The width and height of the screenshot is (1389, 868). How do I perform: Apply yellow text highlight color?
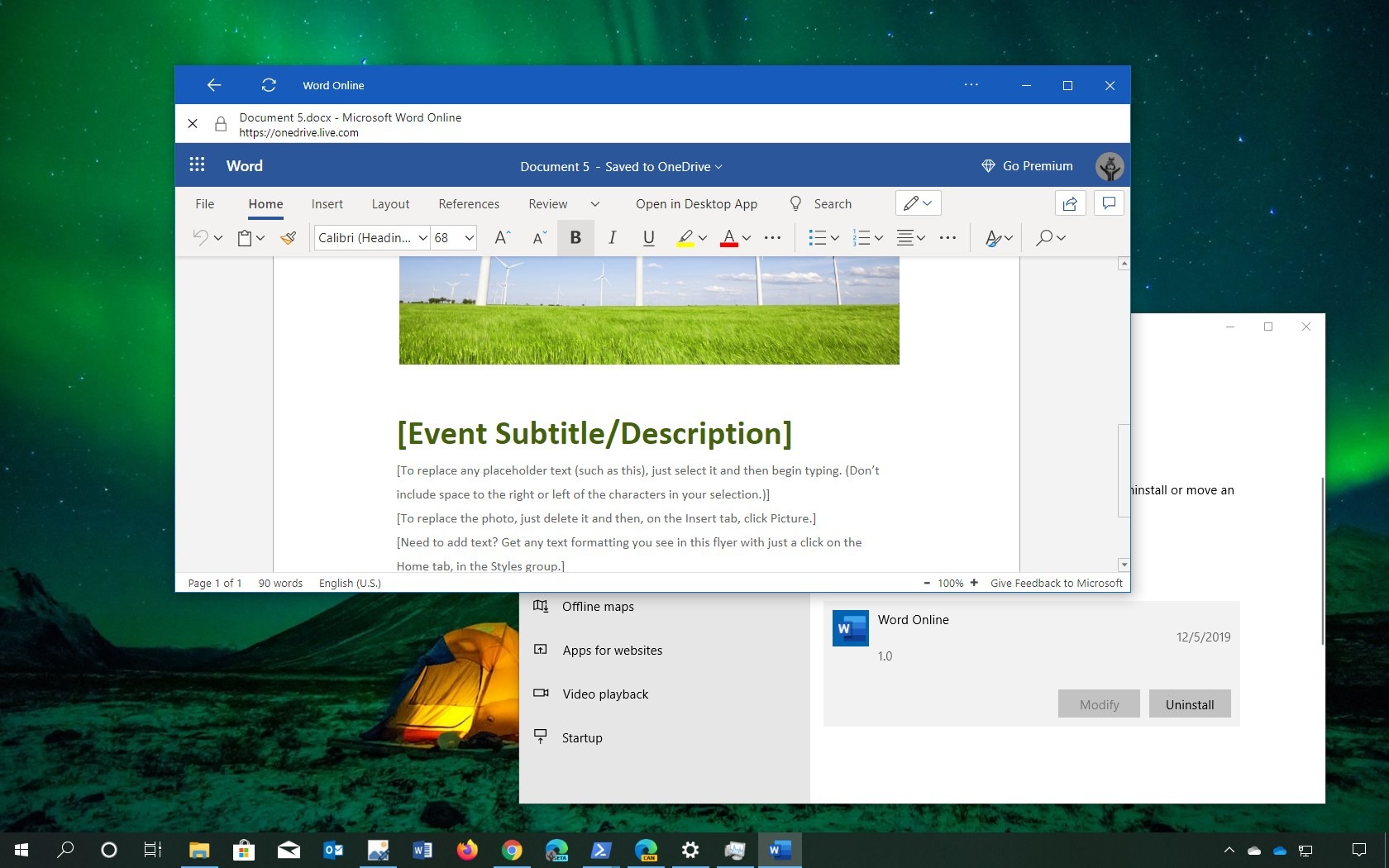[x=685, y=238]
